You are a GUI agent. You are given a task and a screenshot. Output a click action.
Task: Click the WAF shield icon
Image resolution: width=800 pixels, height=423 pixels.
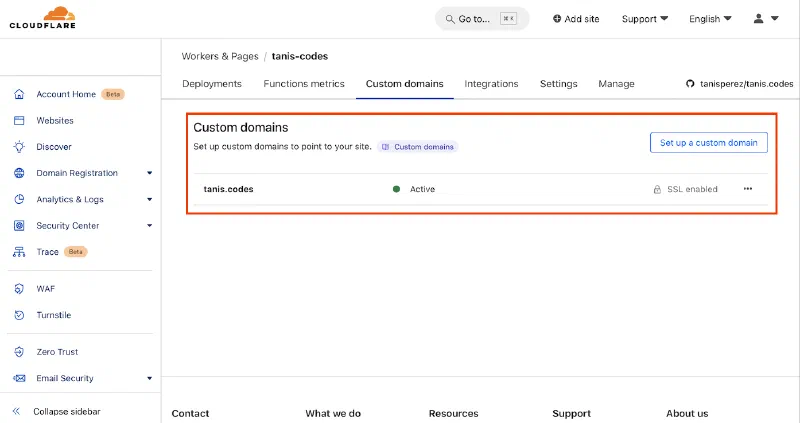click(19, 289)
